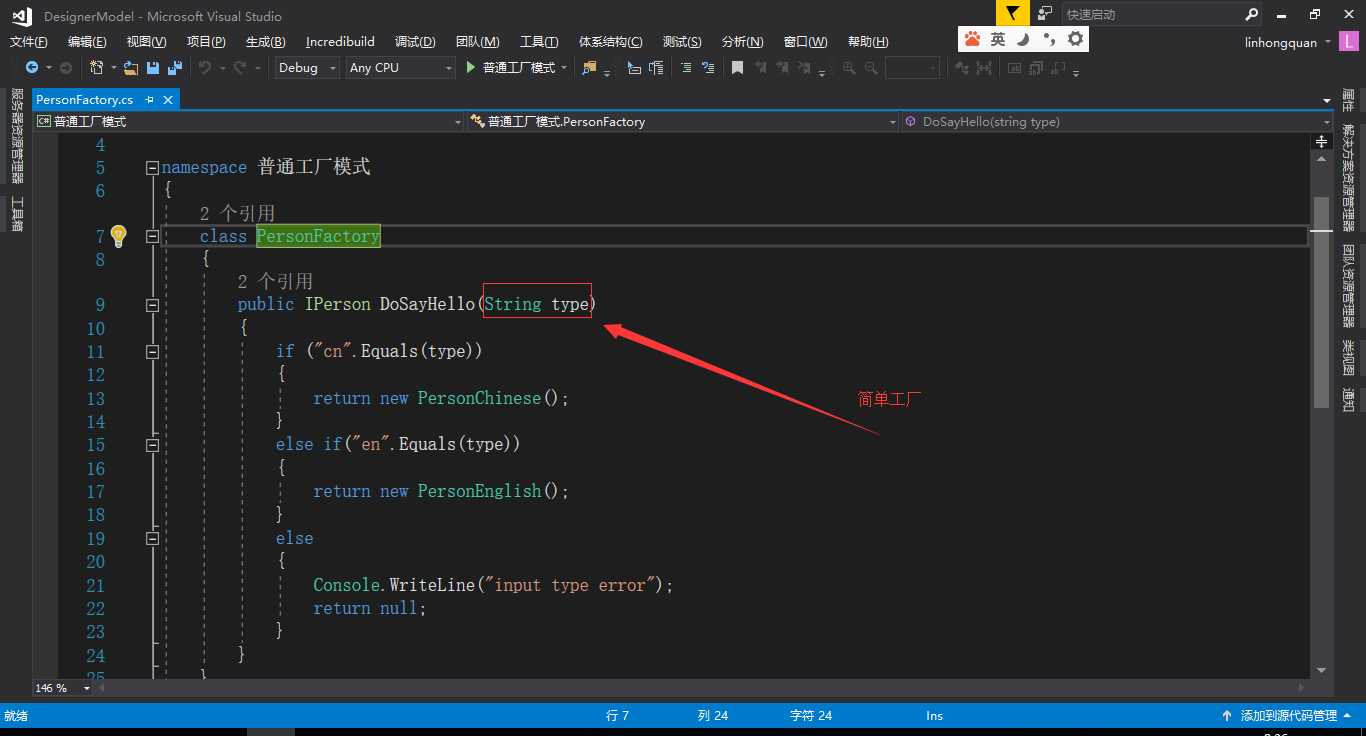This screenshot has height=736, width=1366.
Task: Pin the PersonFactory.cs tab
Action: click(x=149, y=99)
